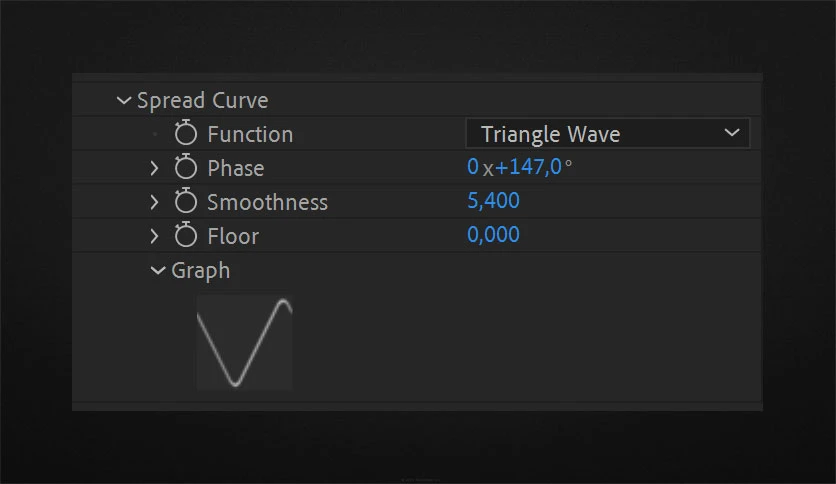
Task: Select the Spread Curve label
Action: (203, 101)
